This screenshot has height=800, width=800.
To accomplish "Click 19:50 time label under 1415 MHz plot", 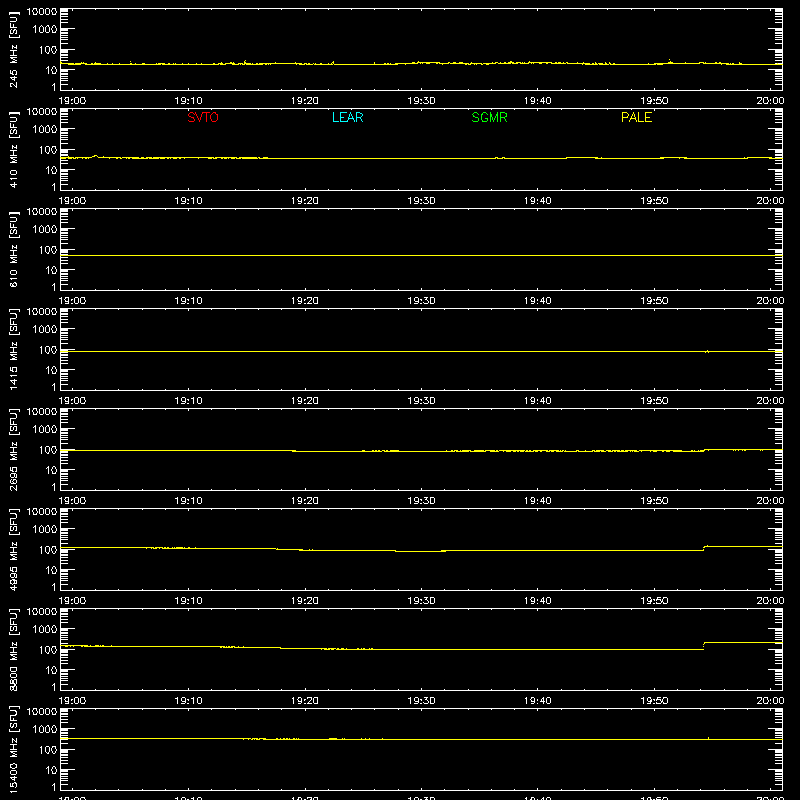I will (654, 401).
